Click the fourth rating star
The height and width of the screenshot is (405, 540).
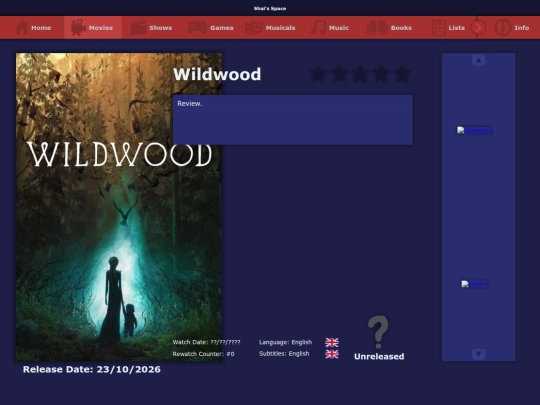[381, 74]
